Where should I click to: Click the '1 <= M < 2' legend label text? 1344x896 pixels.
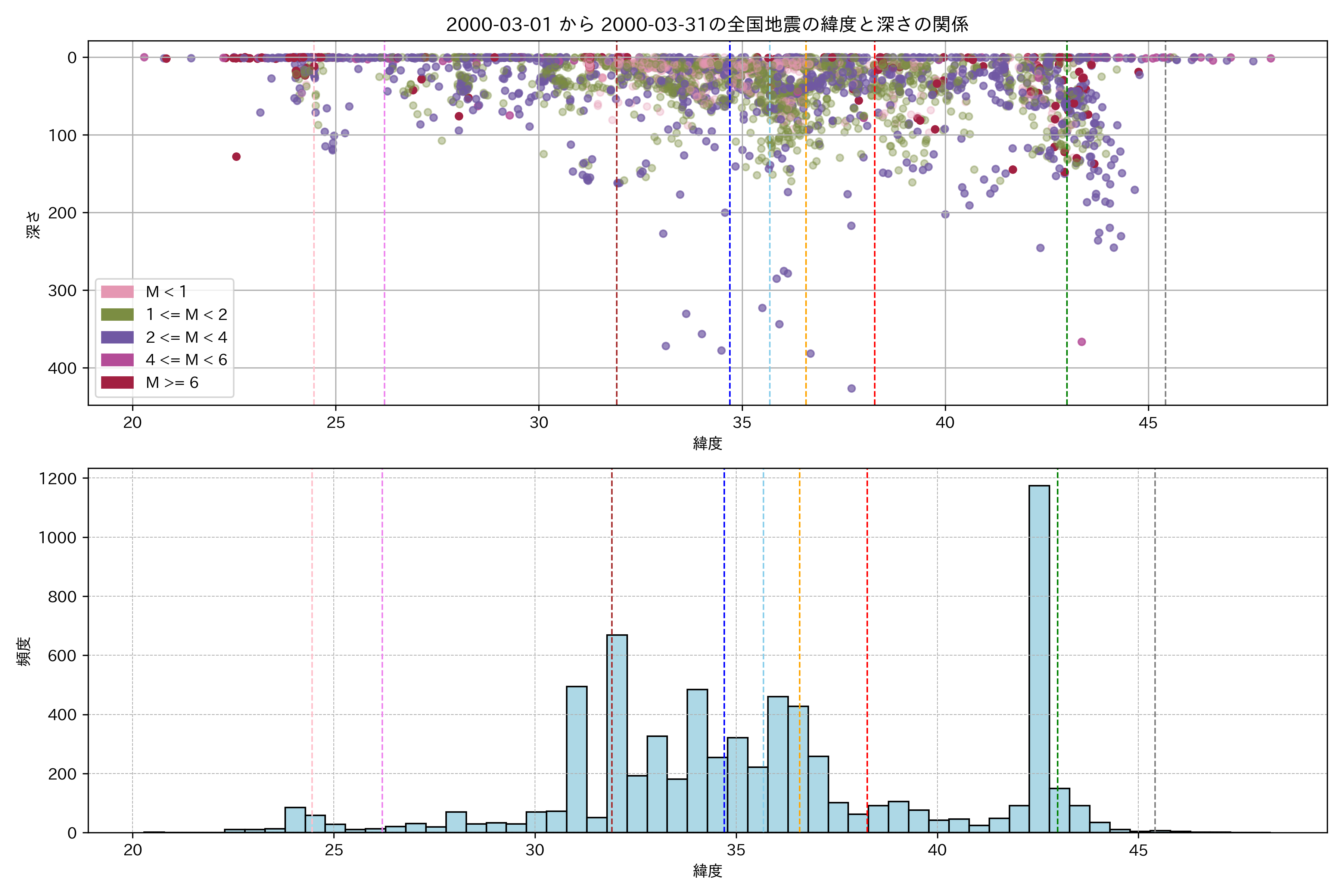(186, 314)
